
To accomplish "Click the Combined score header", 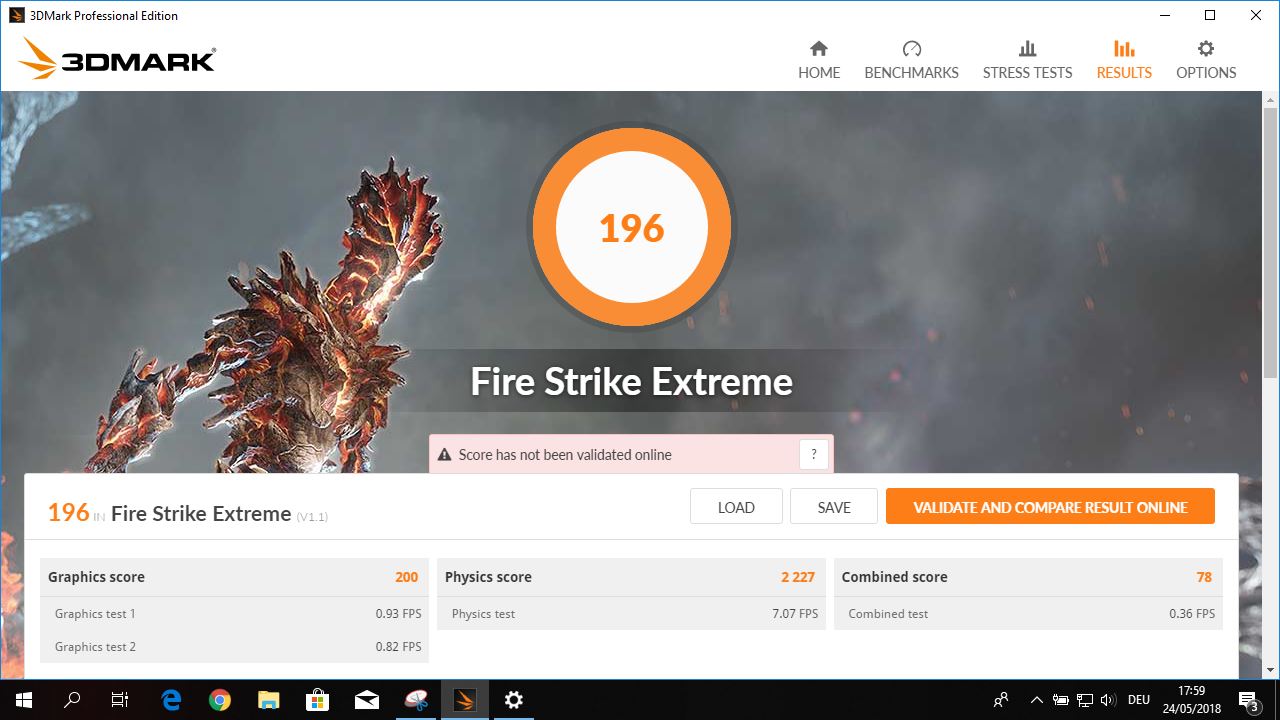I will pyautogui.click(x=1028, y=577).
